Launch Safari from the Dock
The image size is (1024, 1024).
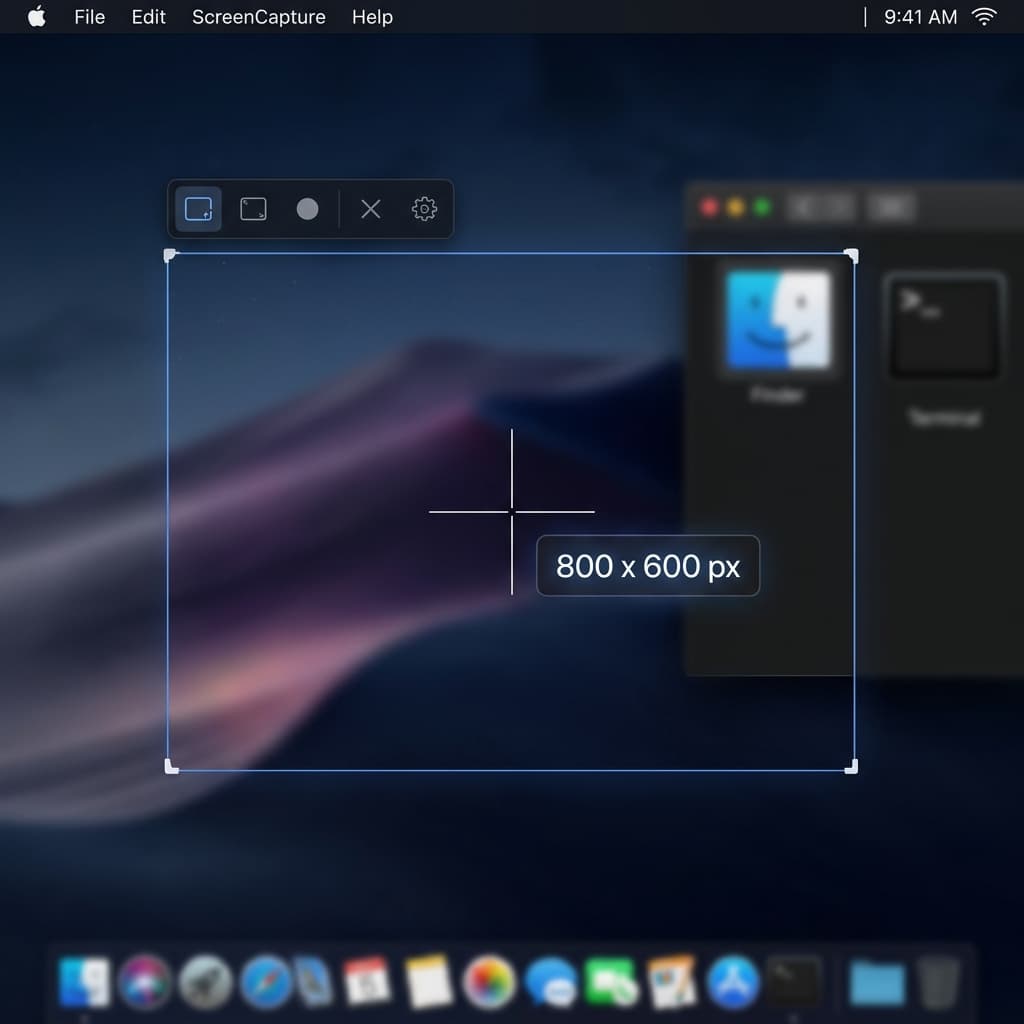tap(265, 982)
